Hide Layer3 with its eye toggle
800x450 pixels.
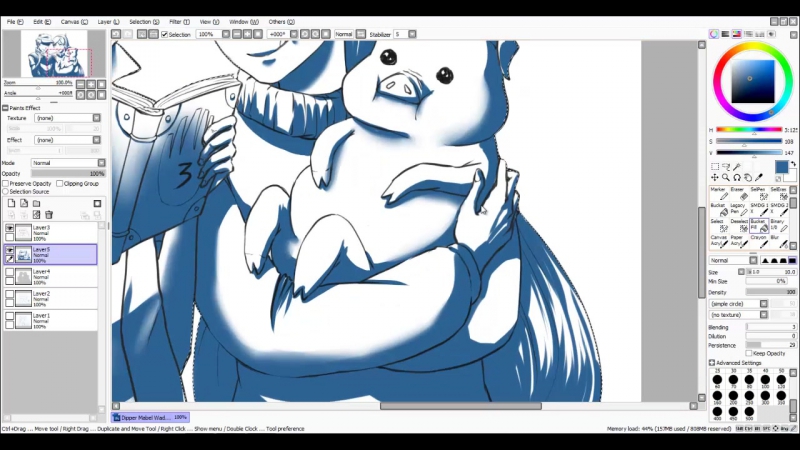click(10, 228)
